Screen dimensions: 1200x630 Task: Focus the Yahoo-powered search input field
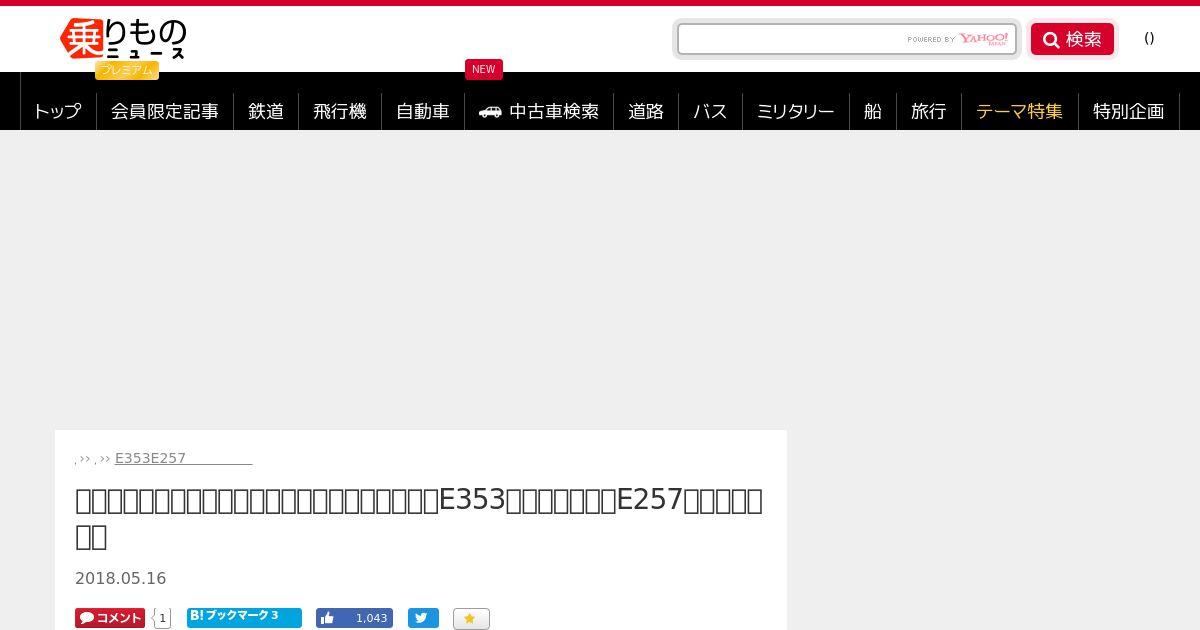point(846,39)
